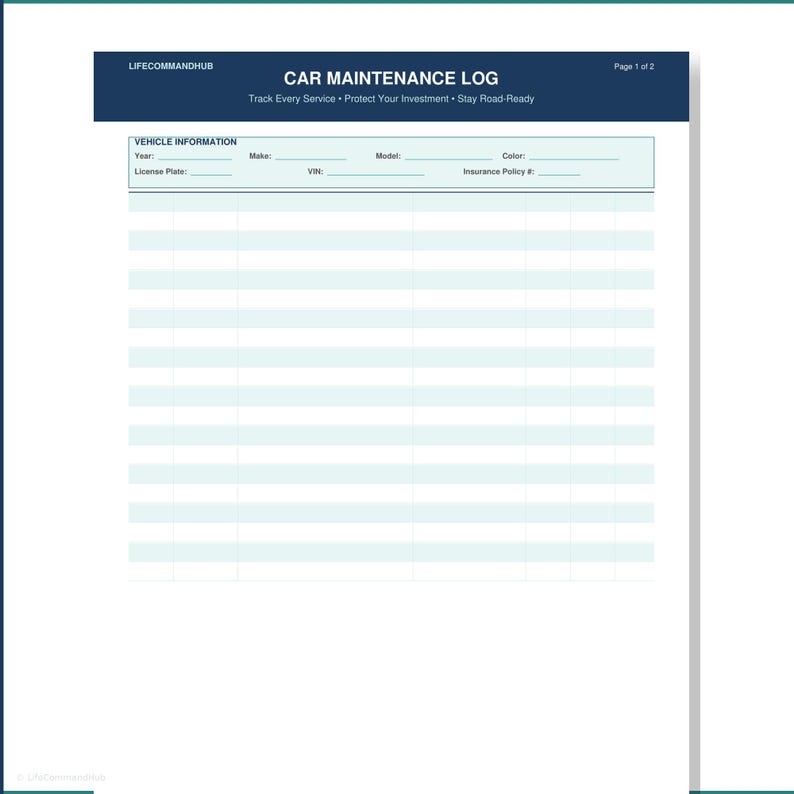Select the CAR MAINTENANCE LOG title
This screenshot has width=794, height=794.
tap(391, 78)
